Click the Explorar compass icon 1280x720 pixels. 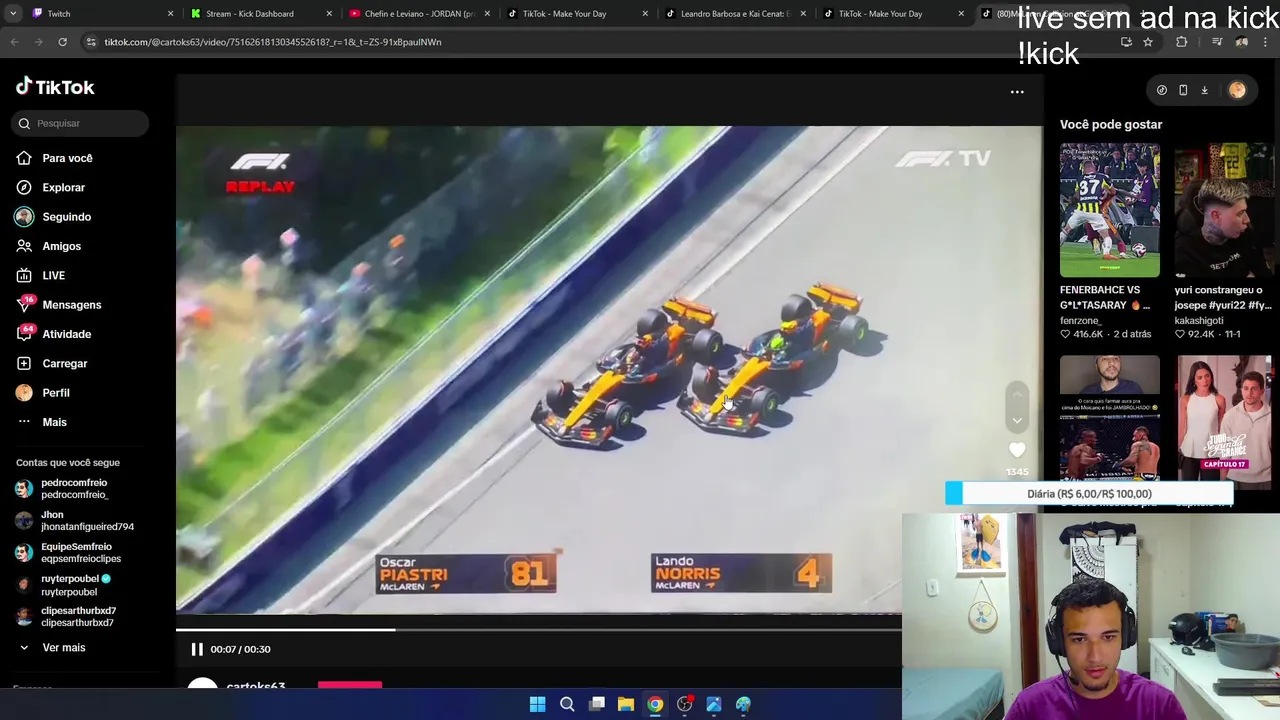point(24,187)
